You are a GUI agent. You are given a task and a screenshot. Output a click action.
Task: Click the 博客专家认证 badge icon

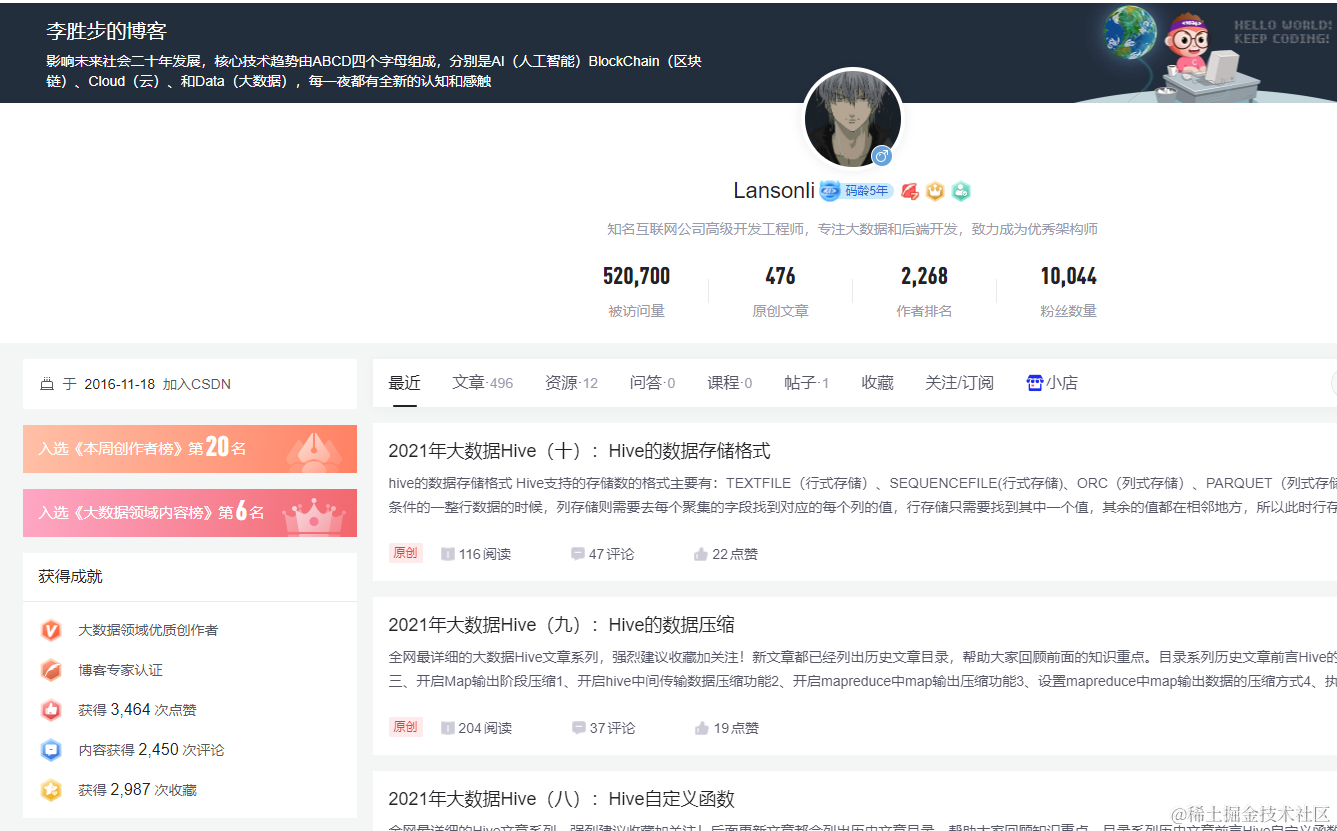click(x=50, y=670)
